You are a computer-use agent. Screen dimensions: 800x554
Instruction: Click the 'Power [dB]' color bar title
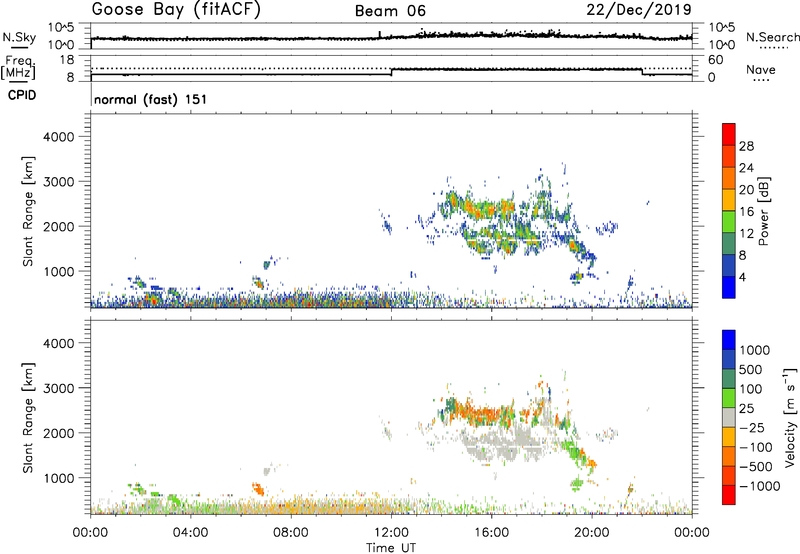pos(763,211)
